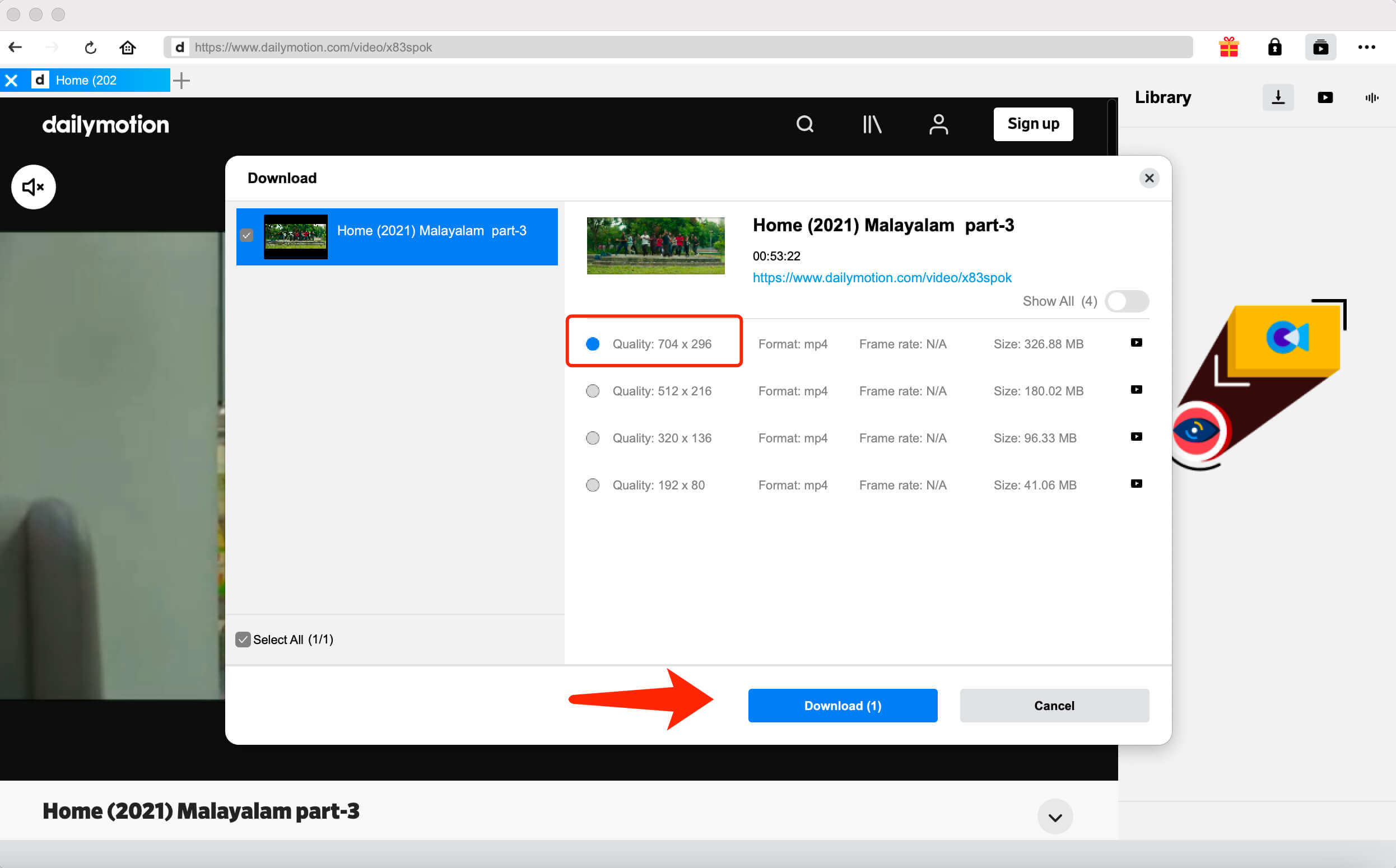Viewport: 1396px width, 868px height.
Task: Switch to the Home (202 browser tab
Action: point(86,81)
